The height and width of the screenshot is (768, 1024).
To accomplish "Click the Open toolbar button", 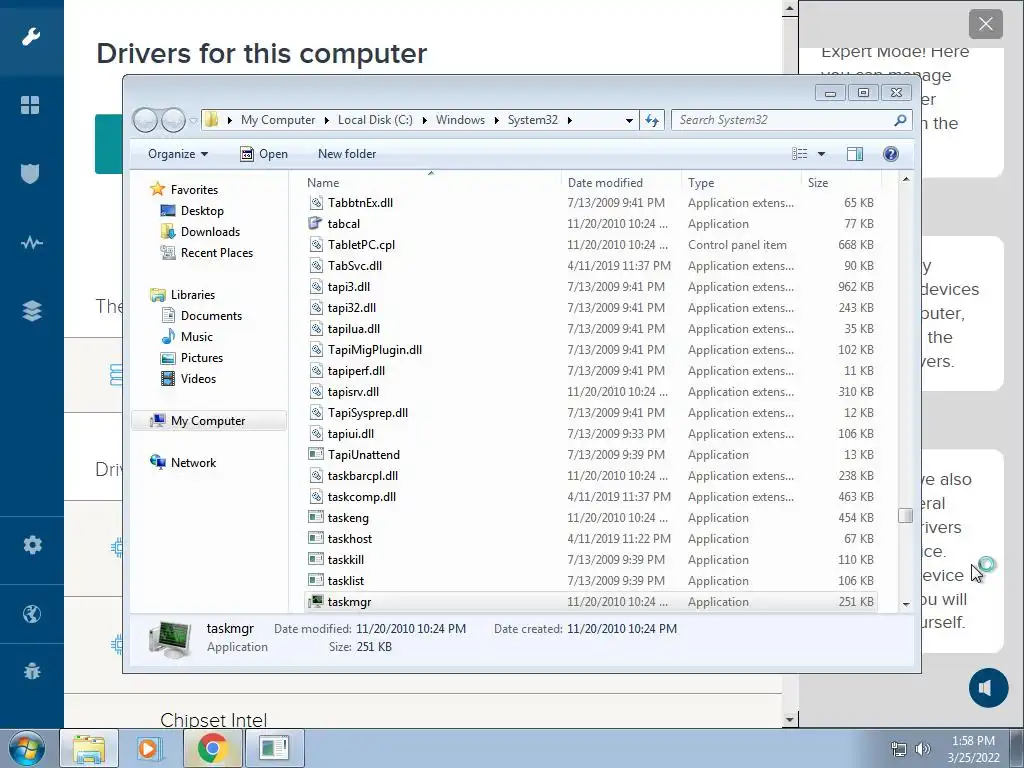I will [x=264, y=154].
